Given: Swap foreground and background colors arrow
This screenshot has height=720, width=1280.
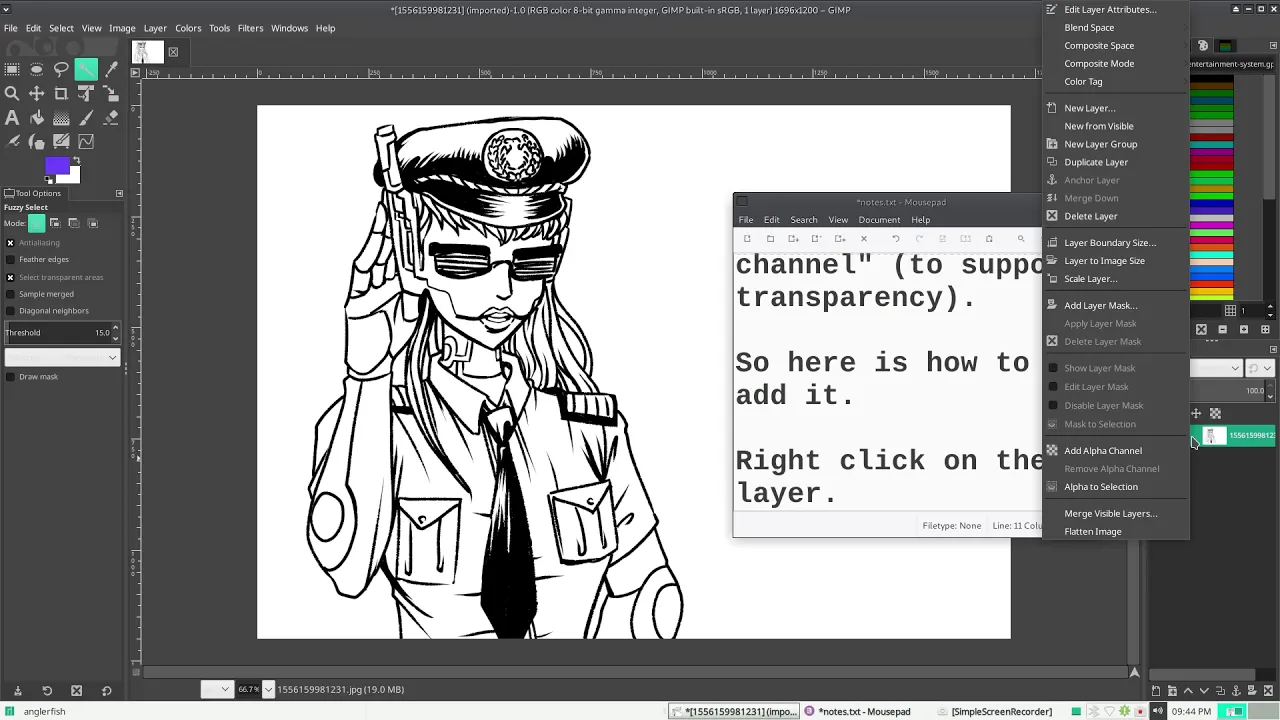Looking at the screenshot, I should [x=76, y=161].
